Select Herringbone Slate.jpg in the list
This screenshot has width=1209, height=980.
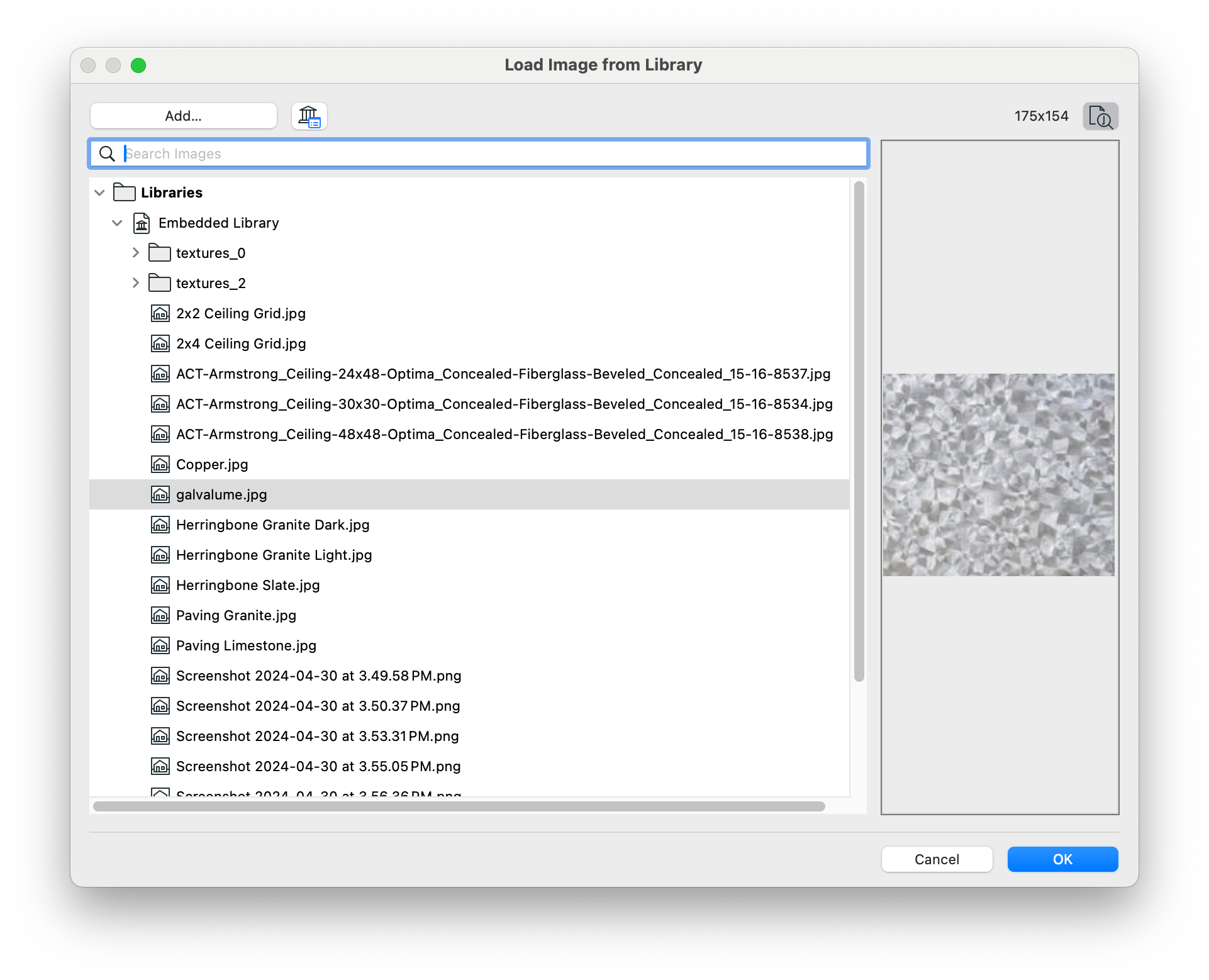tap(248, 586)
